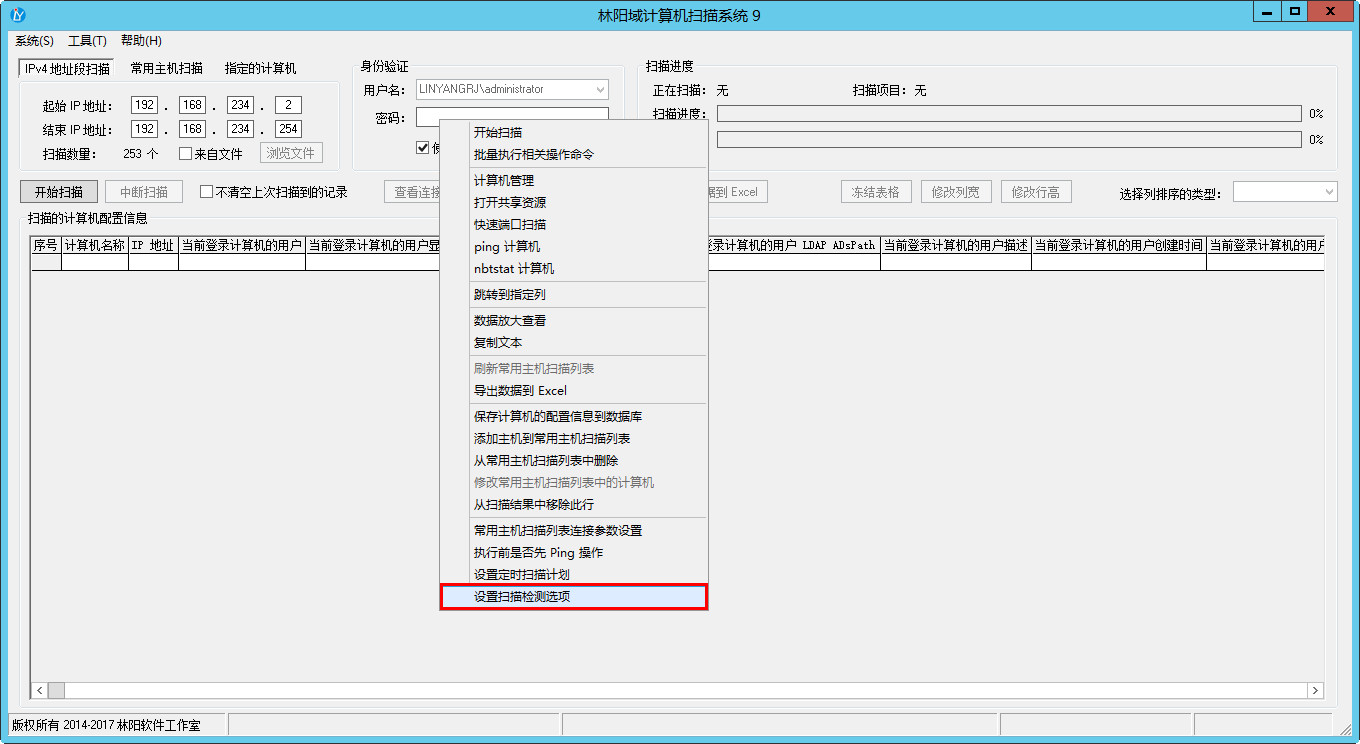Click start IP last octet field 2
1360x744 pixels.
click(x=288, y=105)
